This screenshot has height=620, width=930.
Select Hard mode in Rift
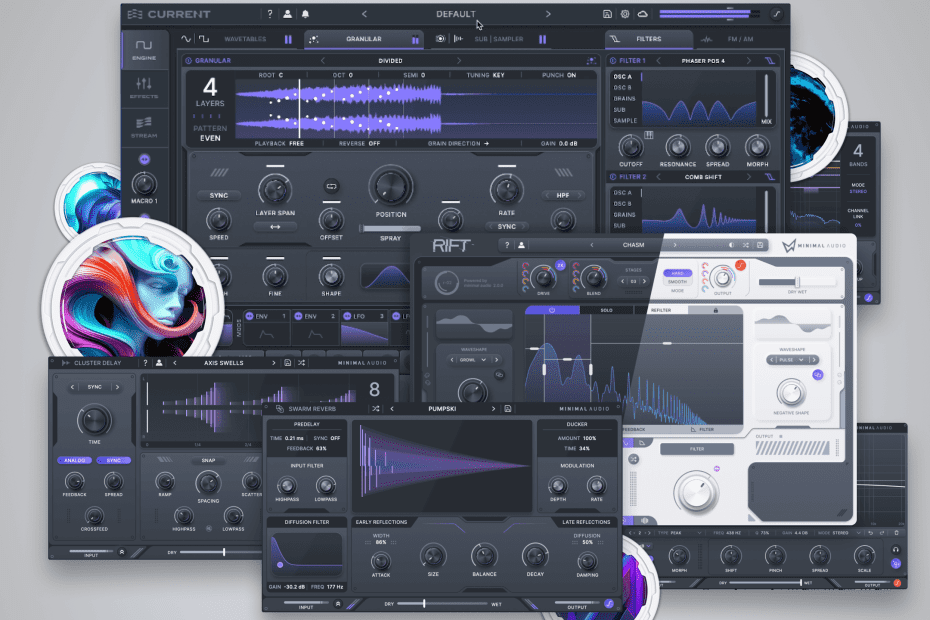[679, 272]
